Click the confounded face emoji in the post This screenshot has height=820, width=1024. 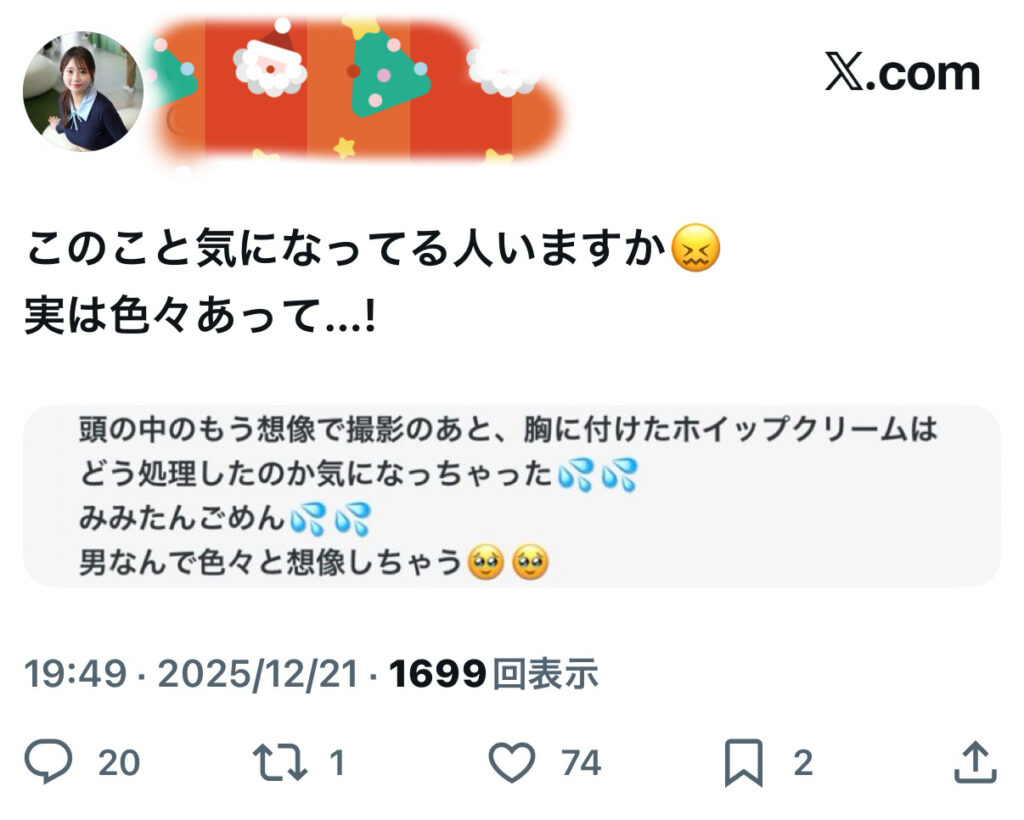pos(696,248)
